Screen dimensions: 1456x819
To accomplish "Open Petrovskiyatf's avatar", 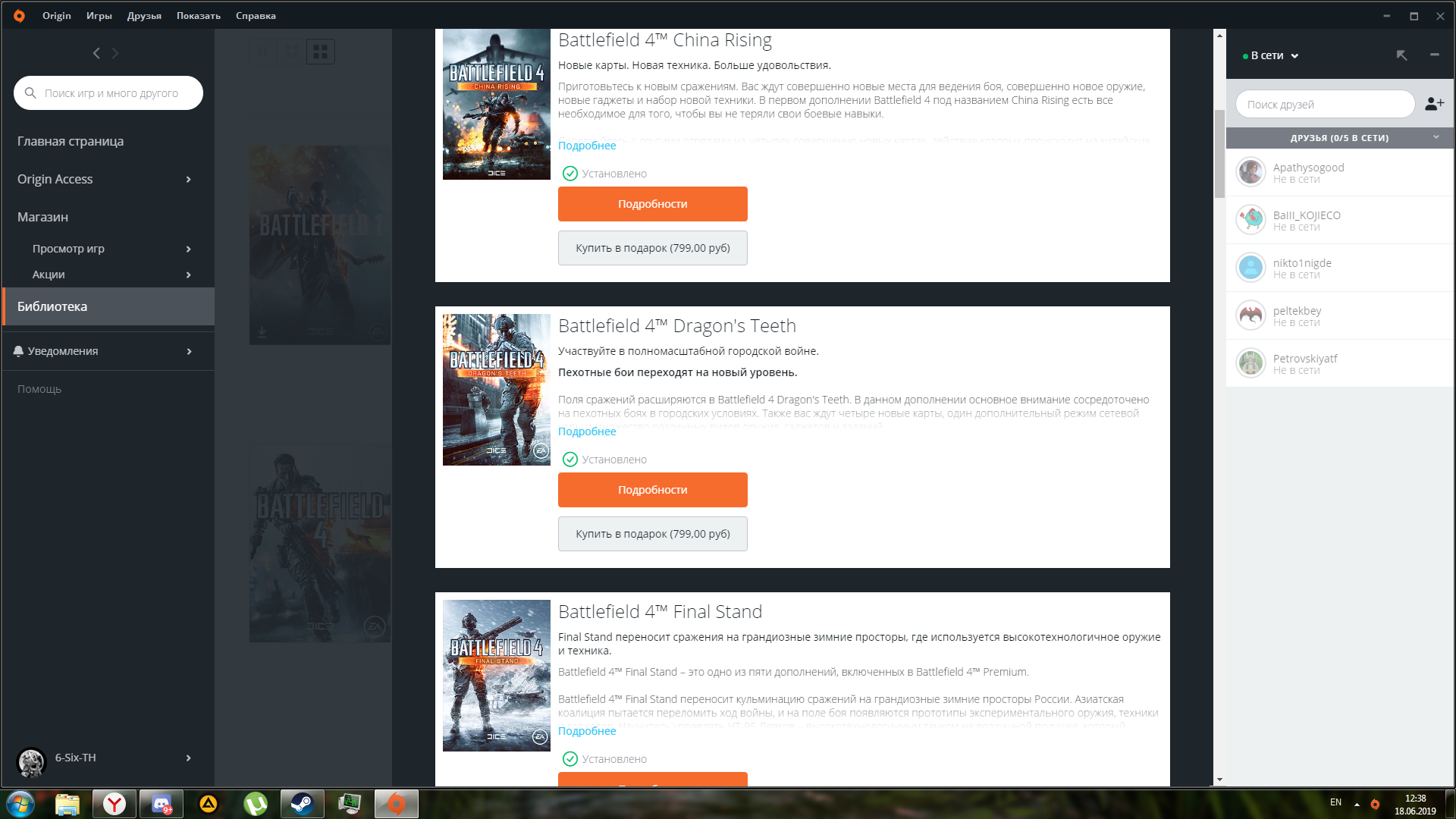I will coord(1250,363).
